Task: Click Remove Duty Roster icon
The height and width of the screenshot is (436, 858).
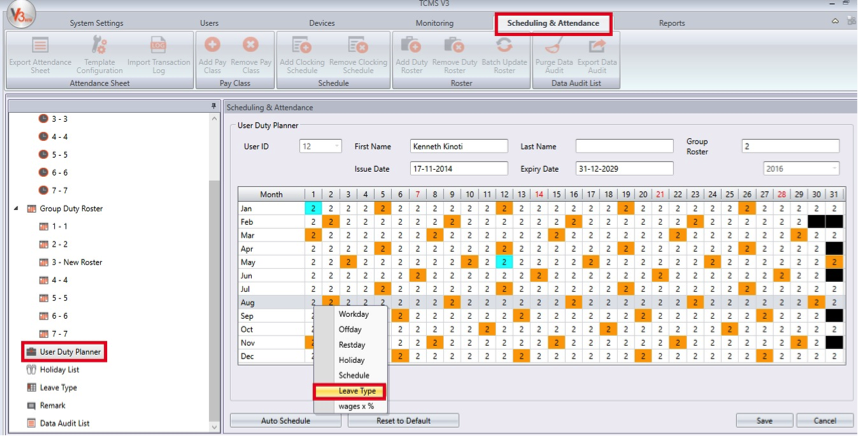Action: pyautogui.click(x=454, y=45)
